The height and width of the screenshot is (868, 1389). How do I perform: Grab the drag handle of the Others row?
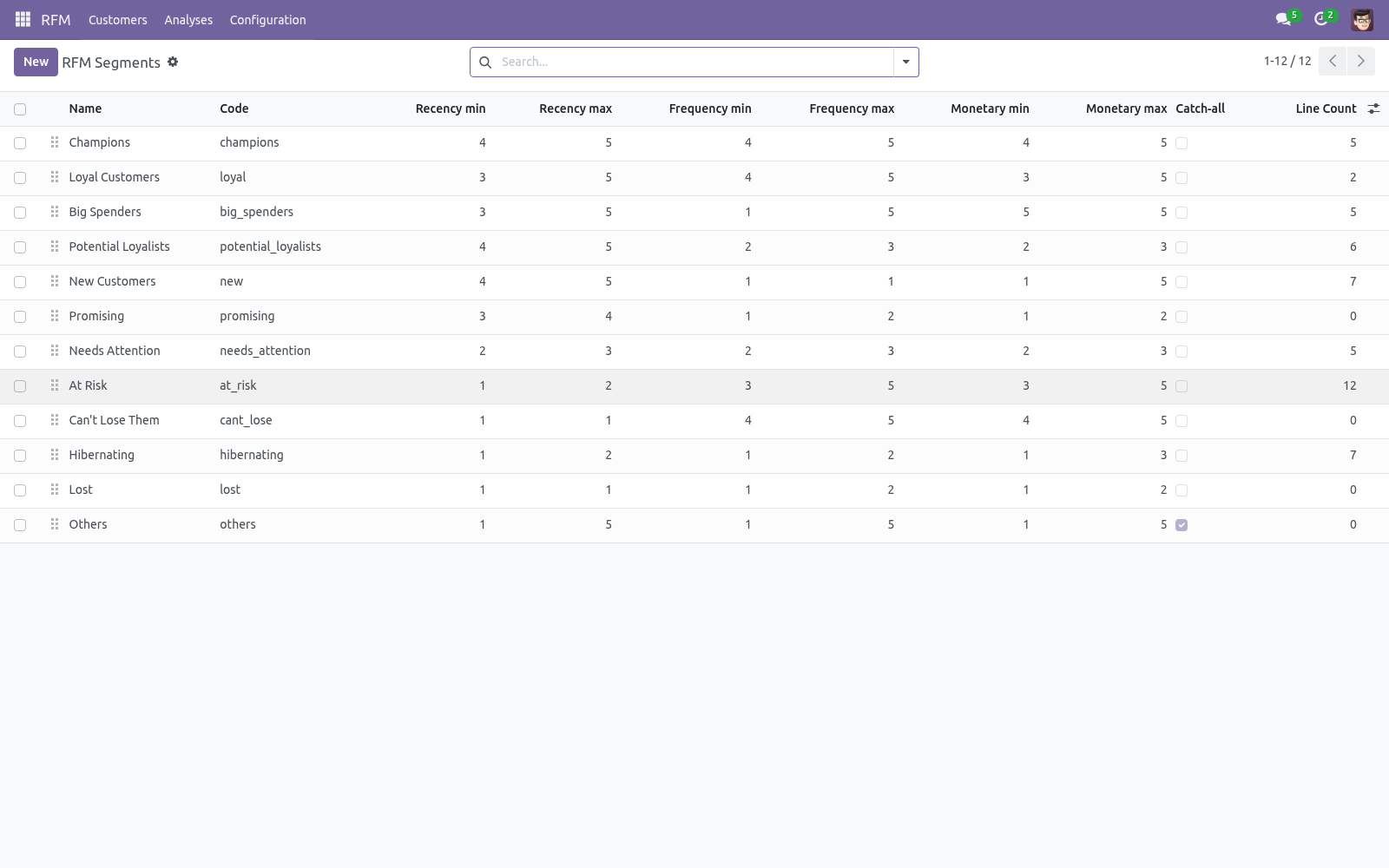click(55, 524)
